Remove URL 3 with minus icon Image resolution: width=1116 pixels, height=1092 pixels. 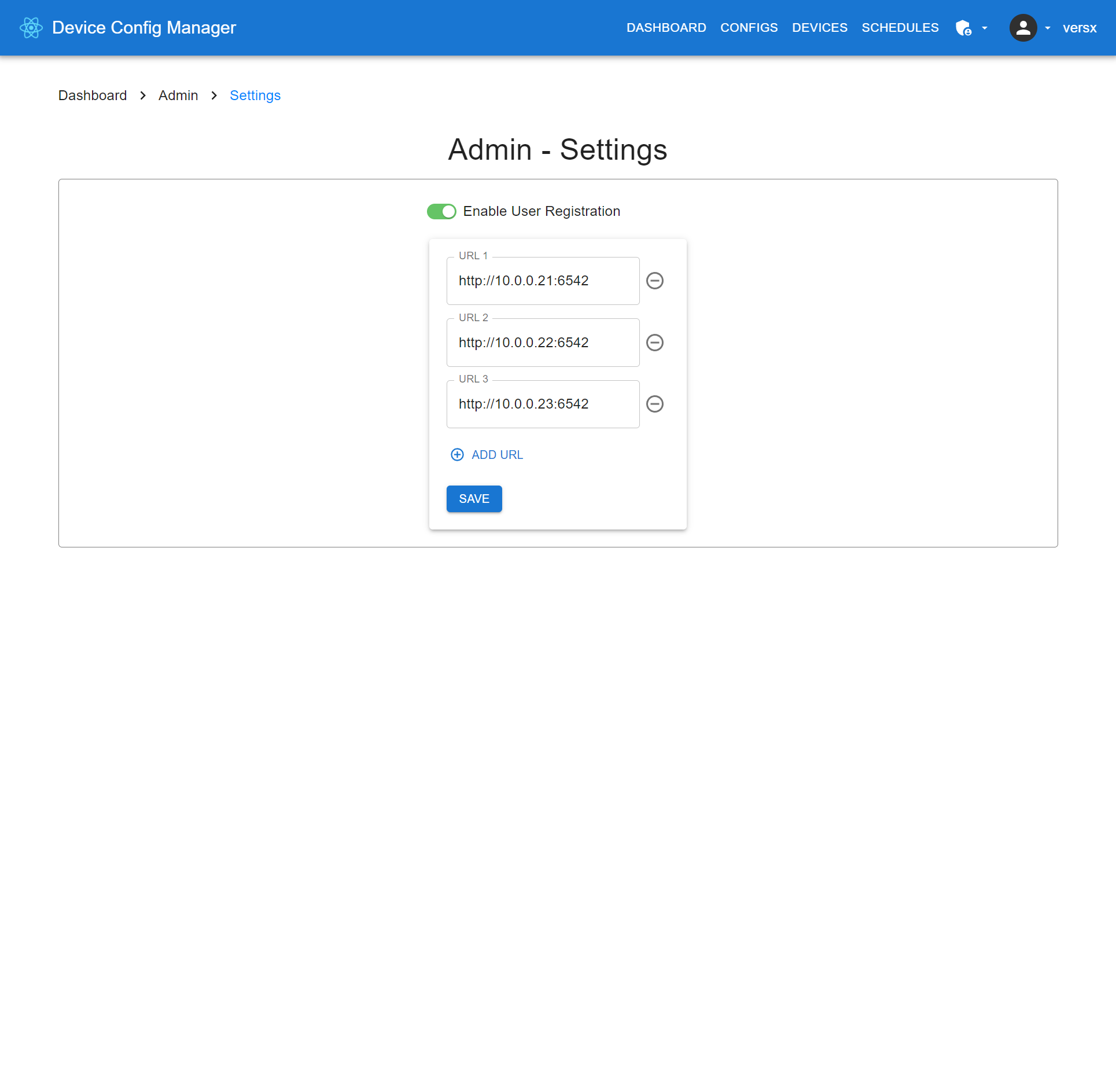(654, 404)
